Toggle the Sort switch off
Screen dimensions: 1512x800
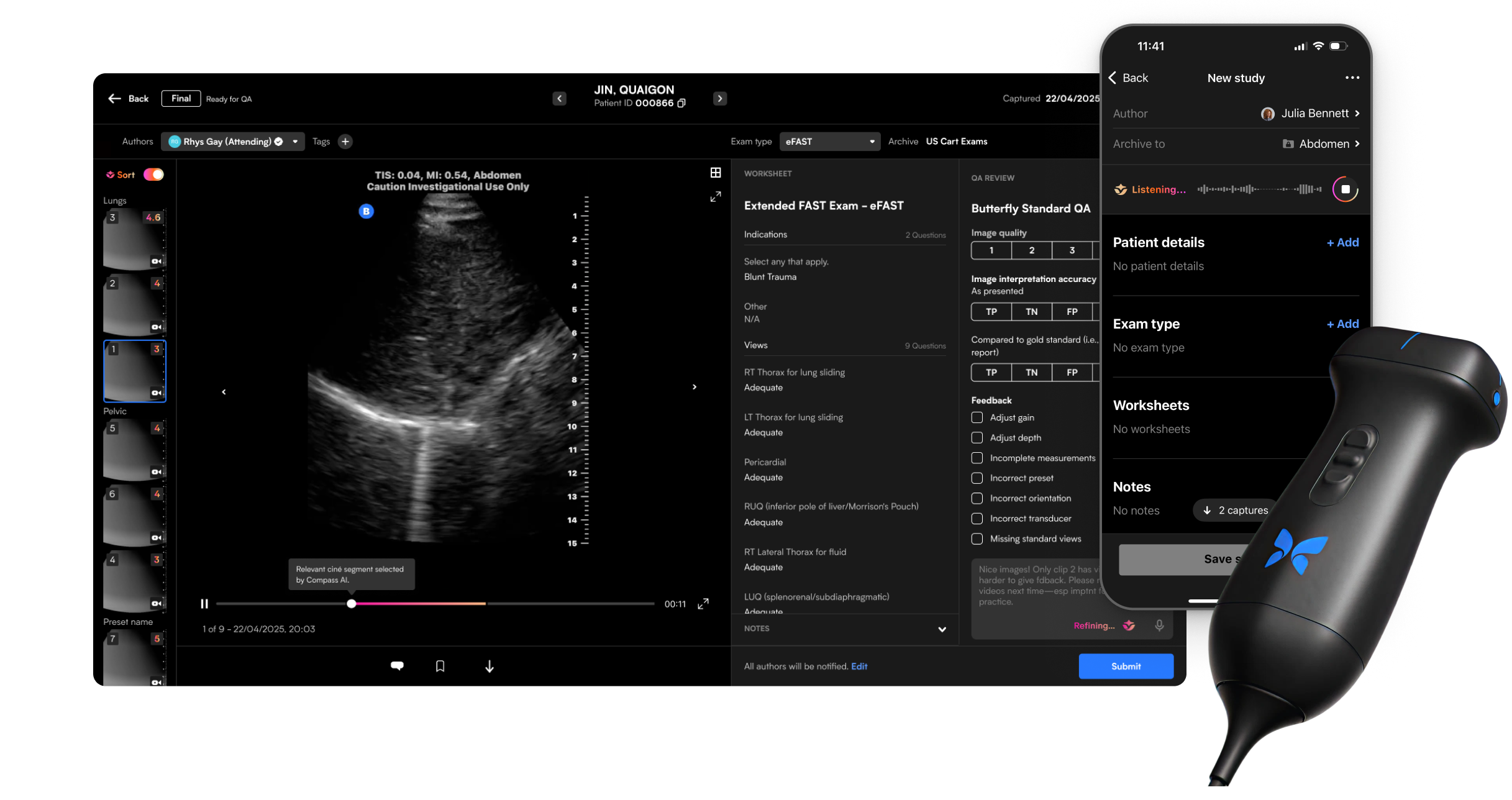[x=153, y=175]
